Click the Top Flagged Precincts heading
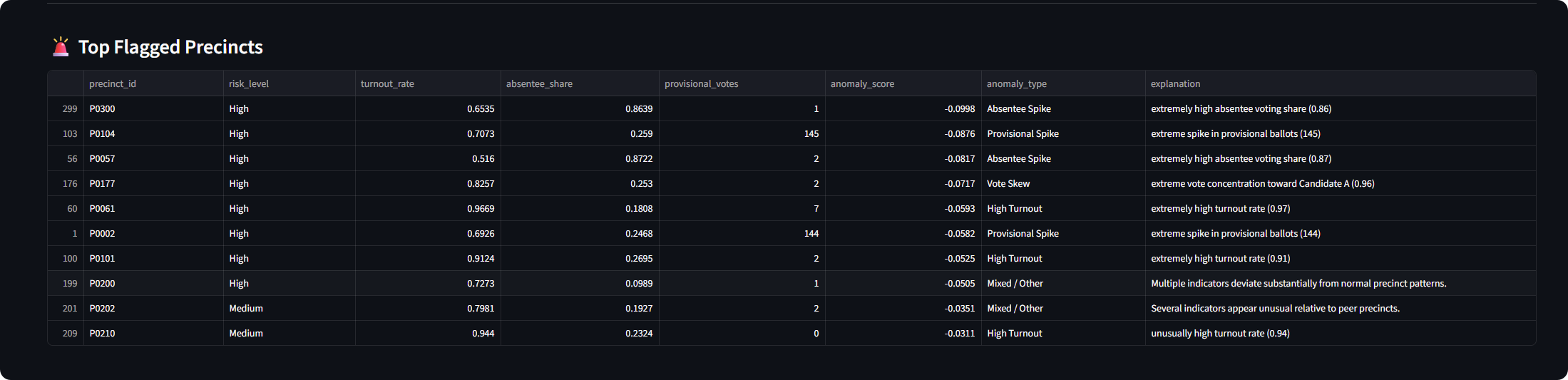 [x=170, y=47]
